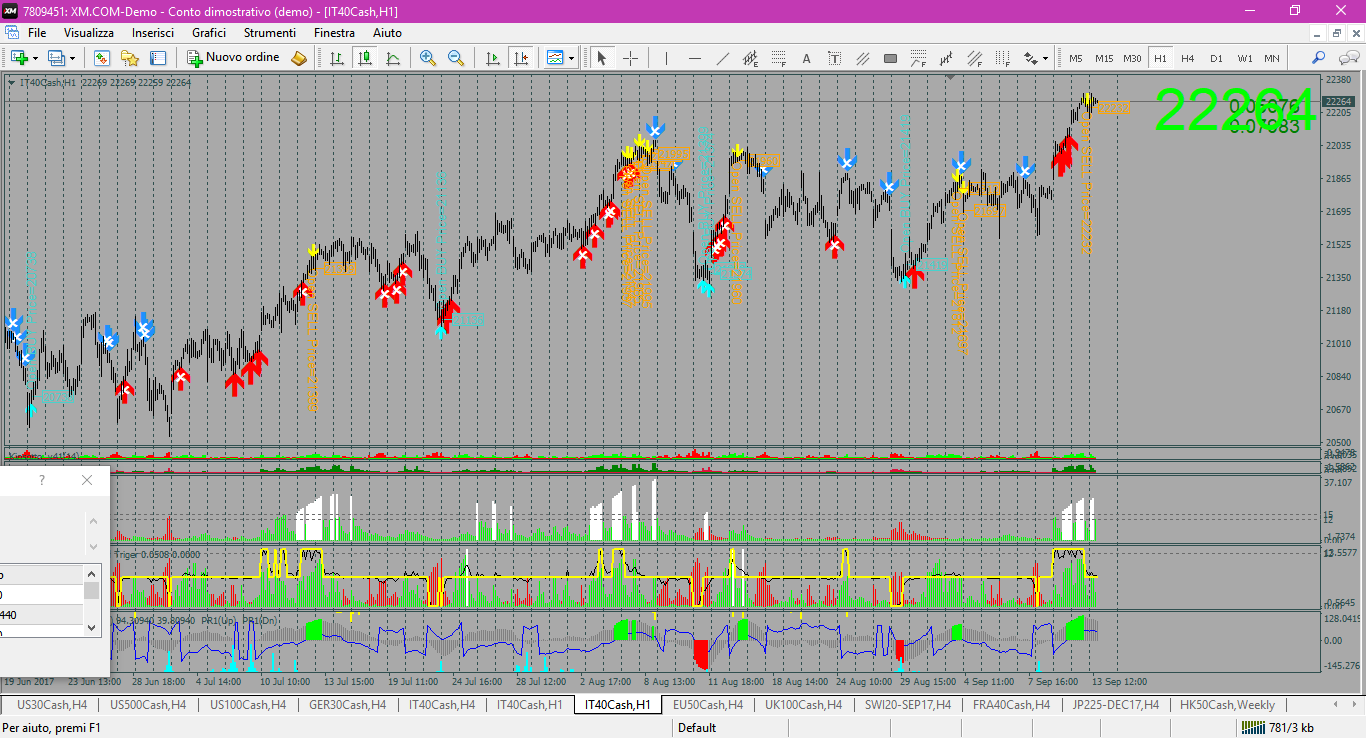Image resolution: width=1366 pixels, height=738 pixels.
Task: Open the New Chart tool
Action: pos(18,58)
